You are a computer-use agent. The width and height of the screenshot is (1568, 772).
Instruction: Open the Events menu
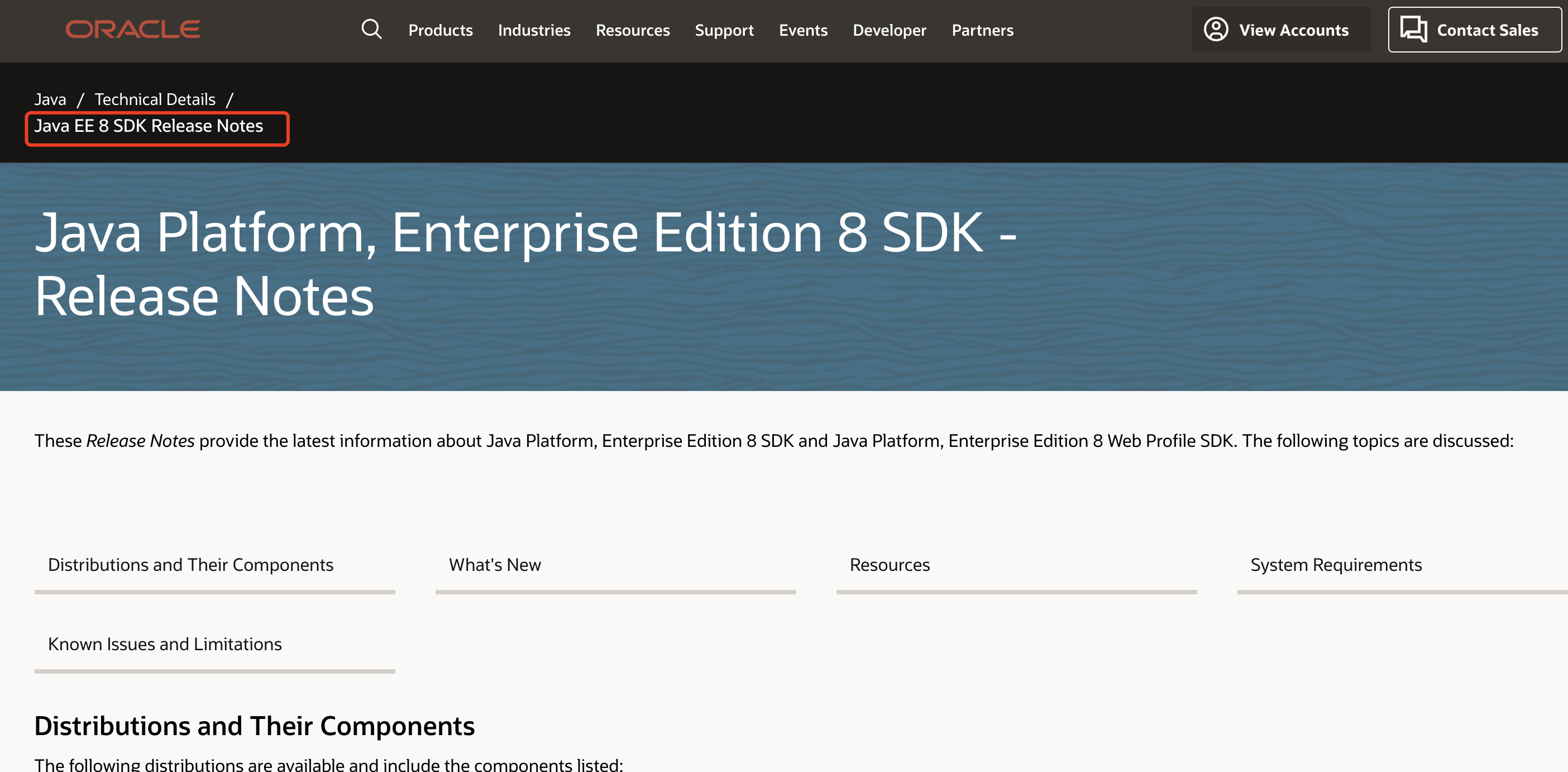point(803,30)
